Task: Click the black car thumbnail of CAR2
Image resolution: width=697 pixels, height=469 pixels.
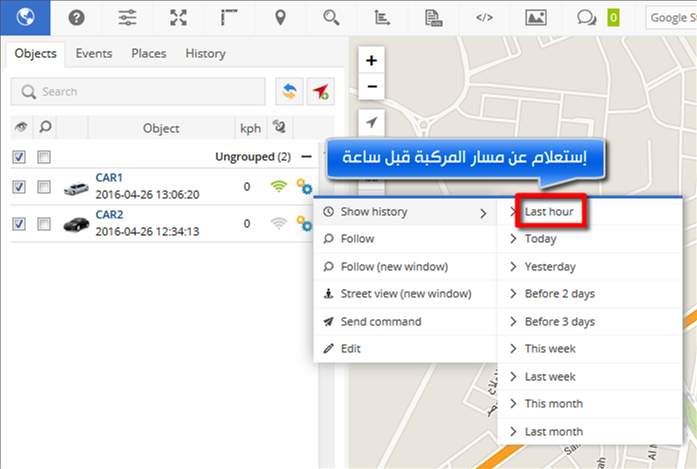Action: click(x=76, y=224)
